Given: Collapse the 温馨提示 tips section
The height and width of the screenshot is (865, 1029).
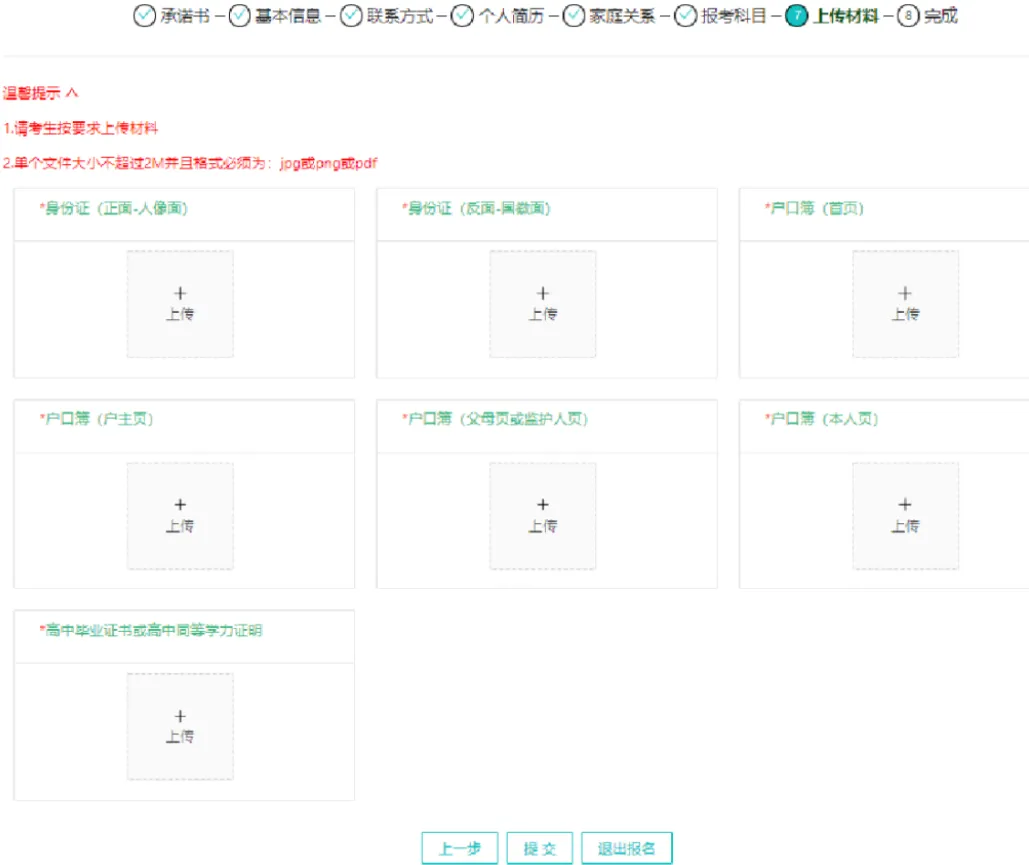Looking at the screenshot, I should (x=72, y=93).
